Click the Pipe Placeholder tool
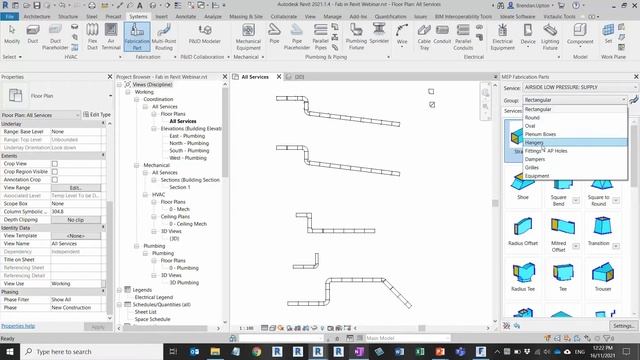Image resolution: width=640 pixels, height=360 pixels. (297, 37)
